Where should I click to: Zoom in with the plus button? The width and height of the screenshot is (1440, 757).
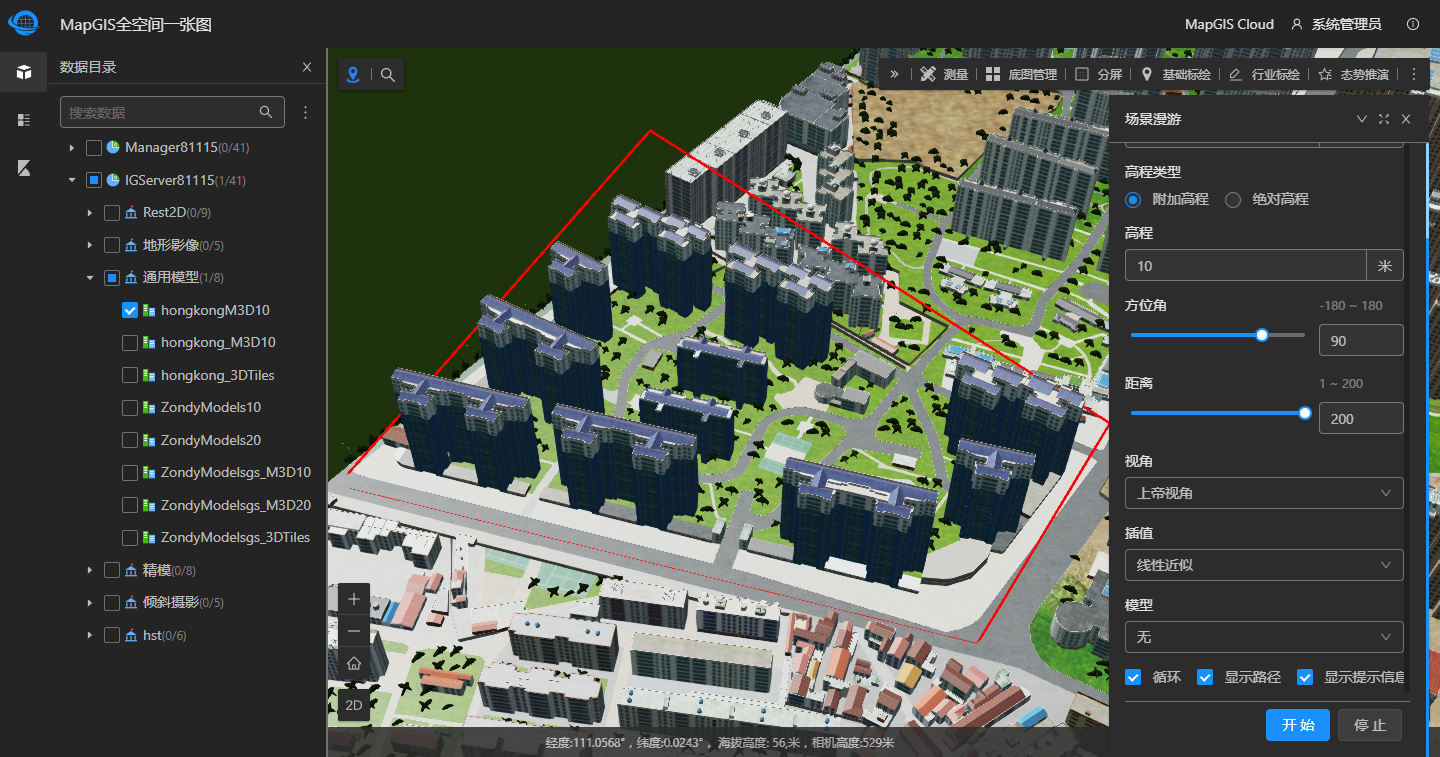point(354,600)
